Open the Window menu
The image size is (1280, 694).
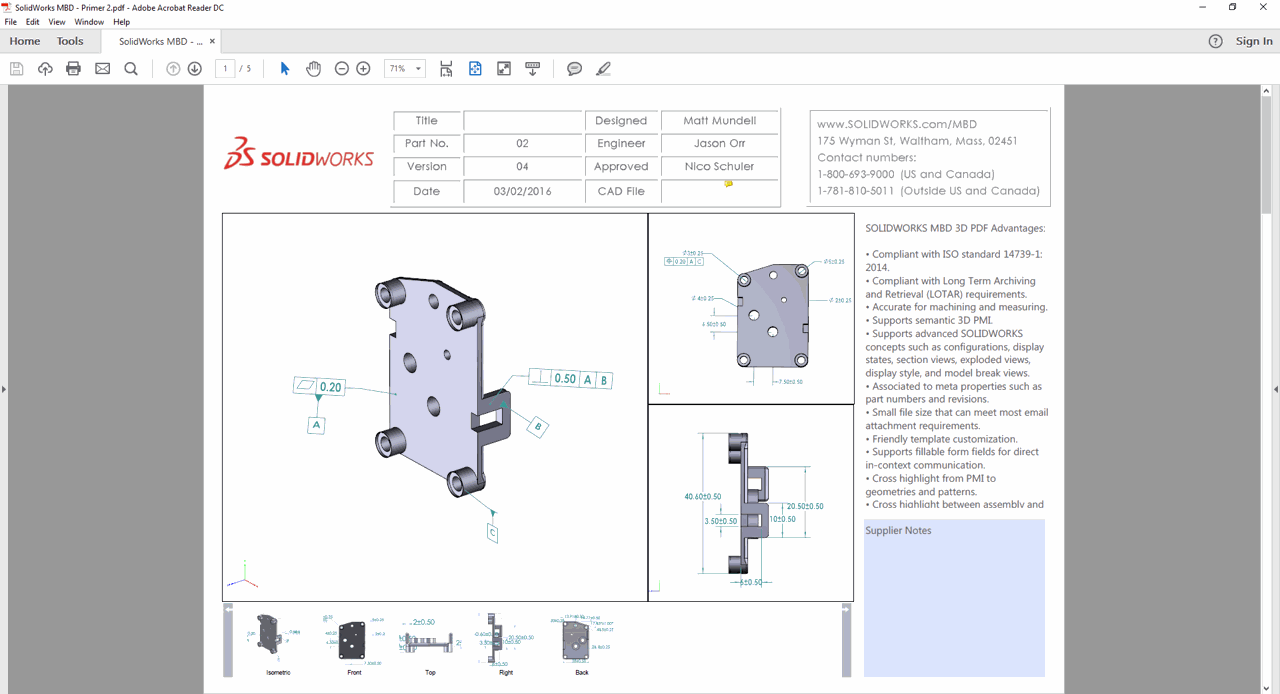pos(89,22)
